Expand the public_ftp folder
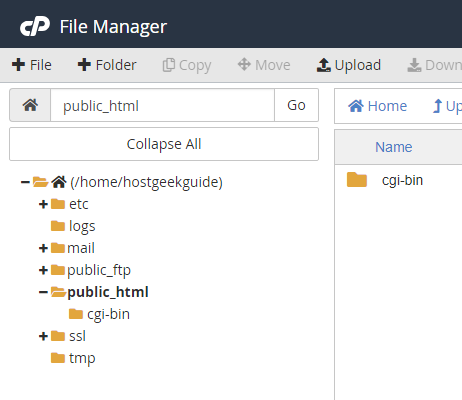The image size is (462, 400). pyautogui.click(x=43, y=270)
